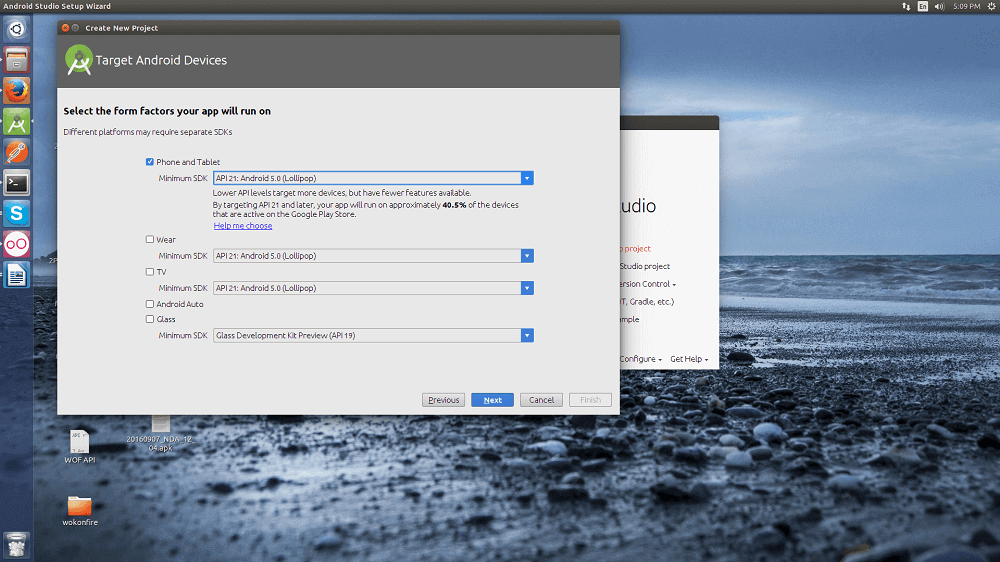Follow the Help me choose link
The width and height of the screenshot is (1000, 562).
point(243,226)
